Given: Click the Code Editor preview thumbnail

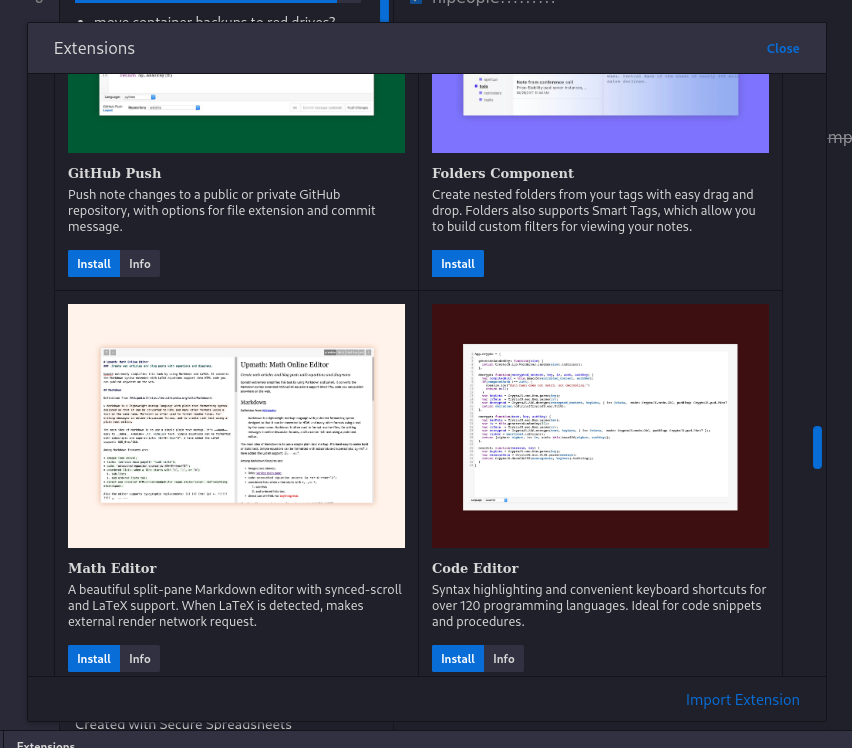Looking at the screenshot, I should click(x=600, y=425).
